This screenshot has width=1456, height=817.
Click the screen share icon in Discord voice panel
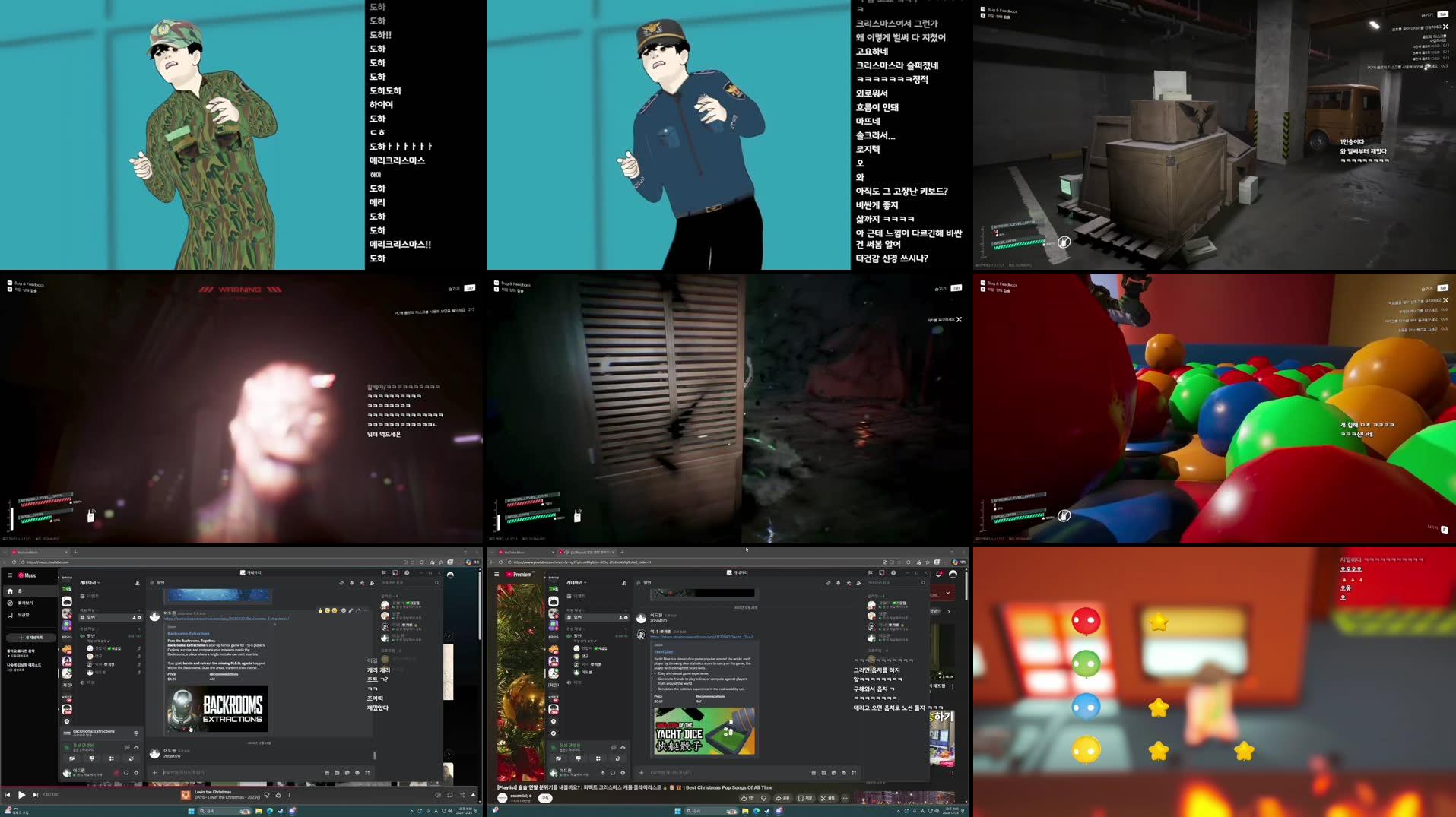click(91, 758)
